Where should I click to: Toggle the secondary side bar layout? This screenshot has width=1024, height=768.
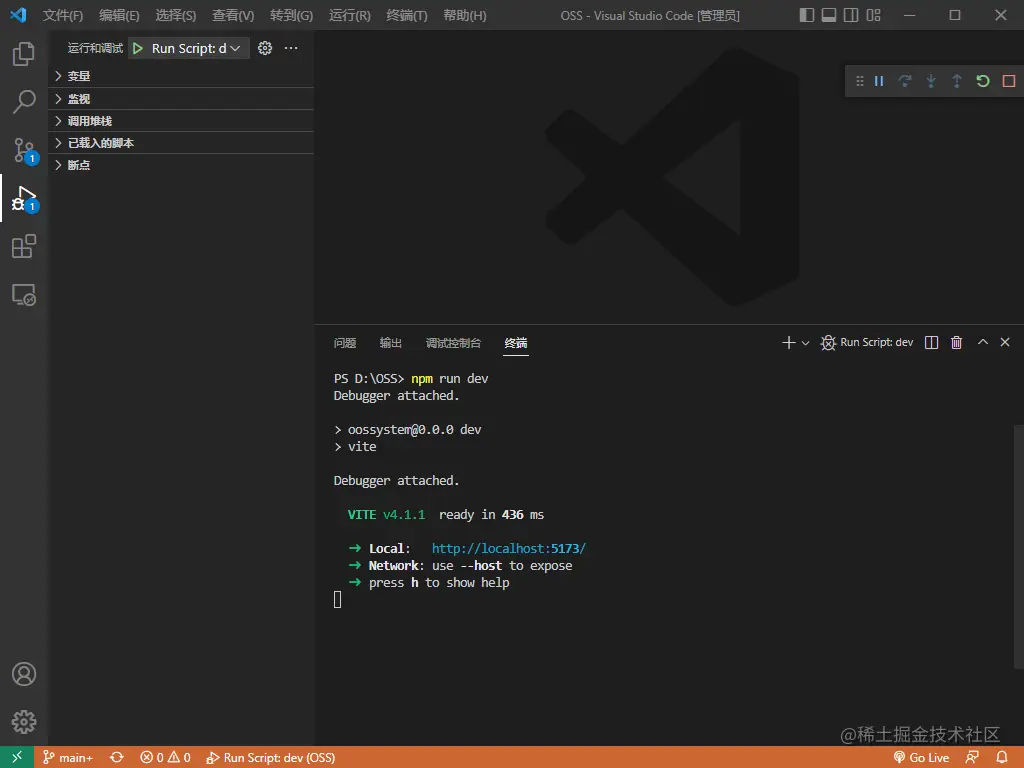point(851,15)
